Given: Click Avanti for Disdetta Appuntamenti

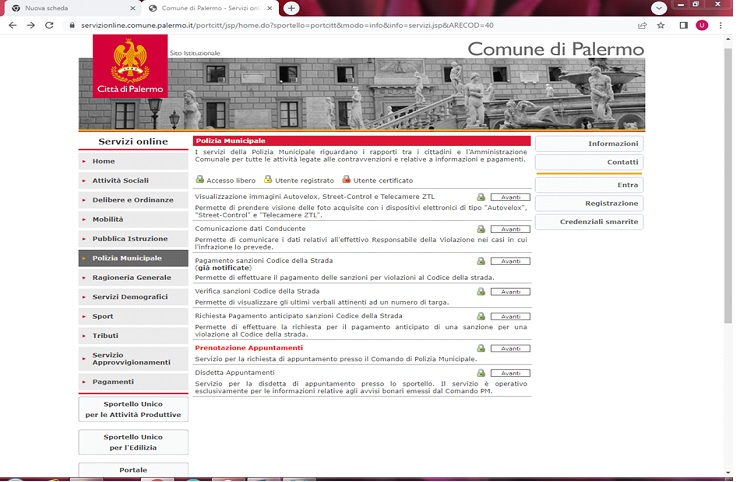Looking at the screenshot, I should click(x=510, y=373).
